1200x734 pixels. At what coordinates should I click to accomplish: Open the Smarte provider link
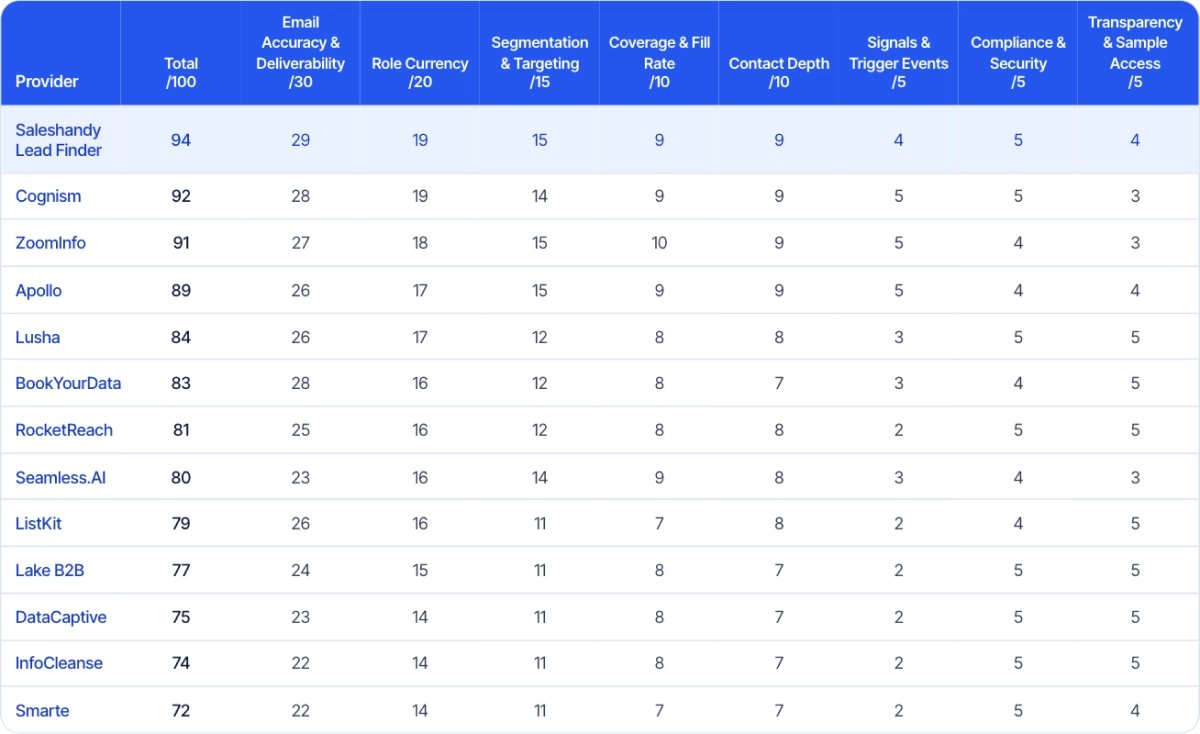coord(42,710)
